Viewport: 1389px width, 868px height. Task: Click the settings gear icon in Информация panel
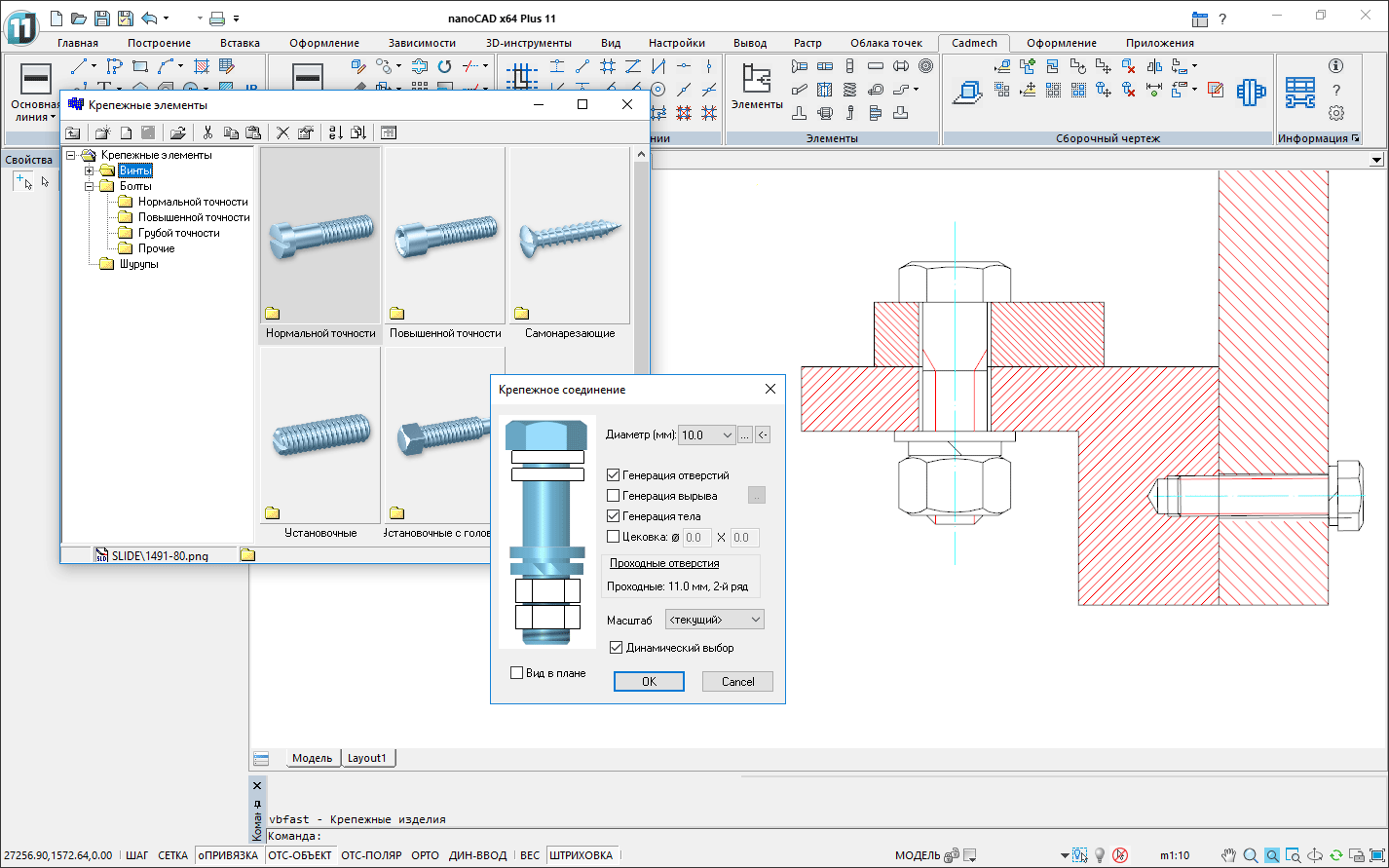pyautogui.click(x=1336, y=113)
